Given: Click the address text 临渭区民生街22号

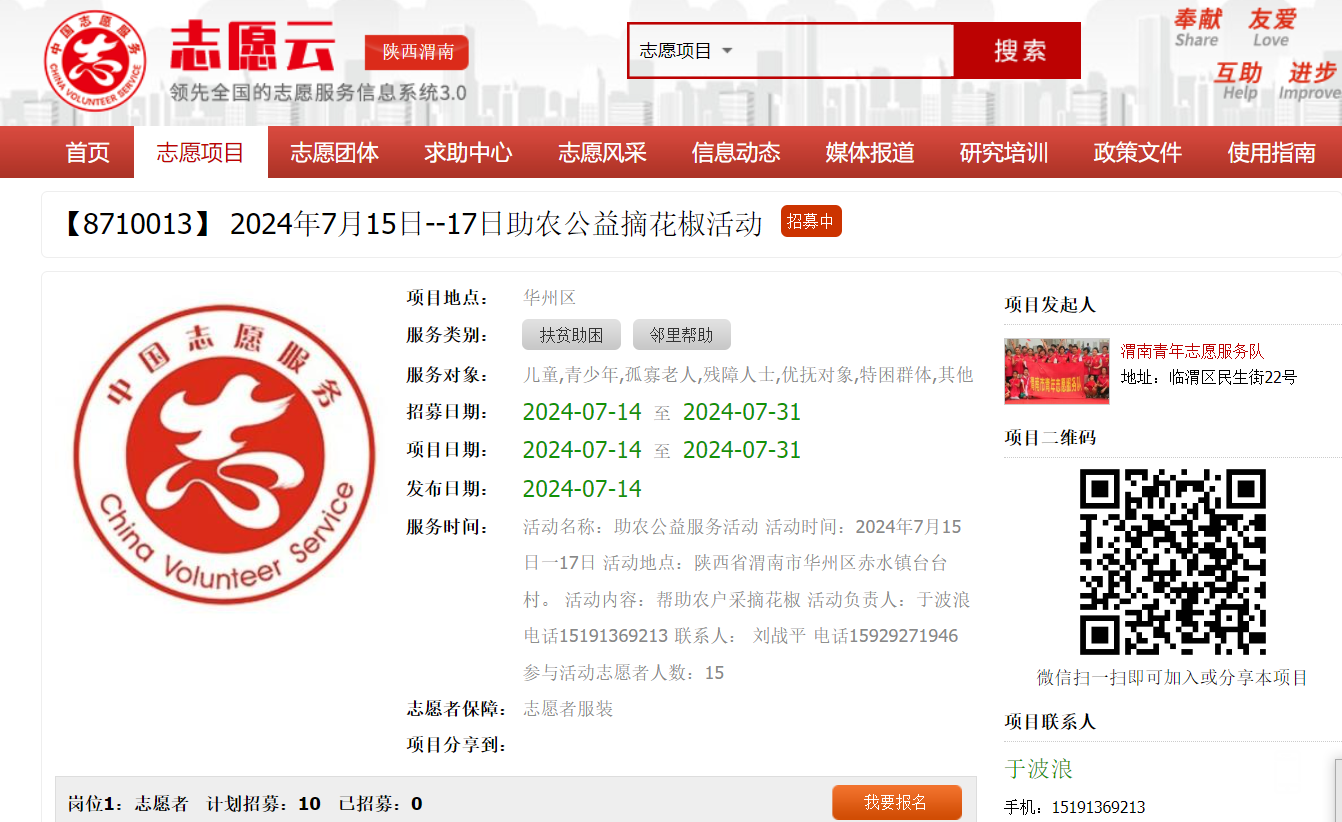Looking at the screenshot, I should [1232, 378].
